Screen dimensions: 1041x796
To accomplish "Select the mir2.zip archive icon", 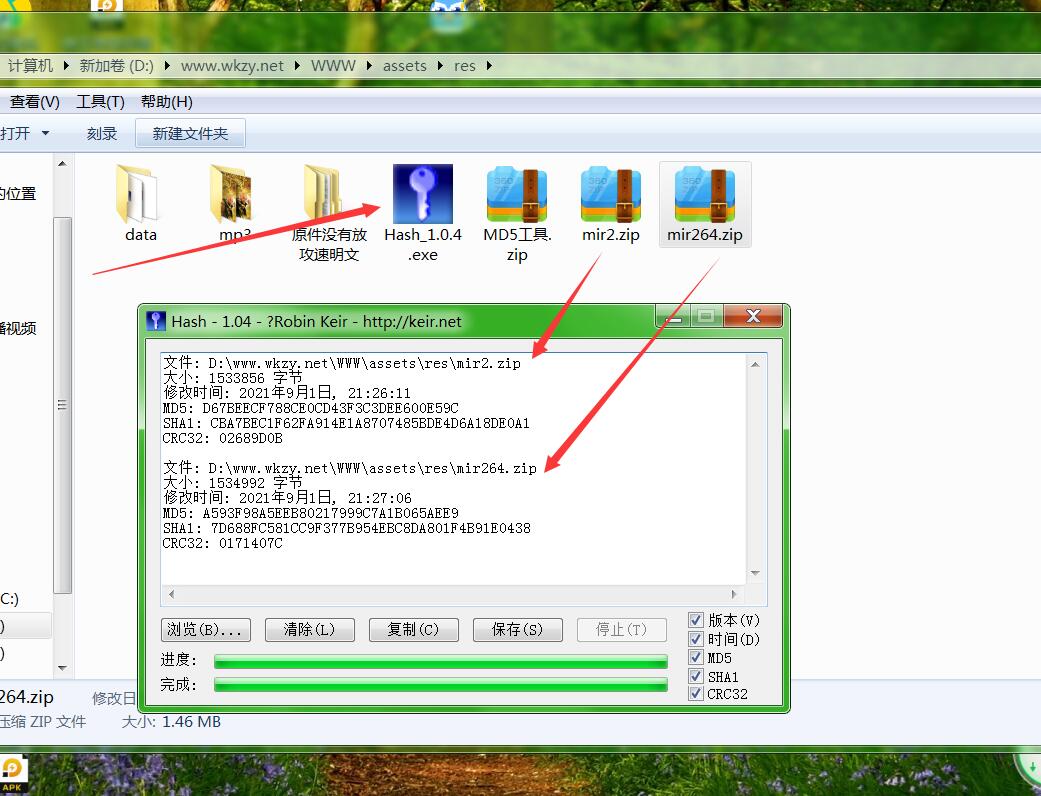I will click(x=611, y=195).
